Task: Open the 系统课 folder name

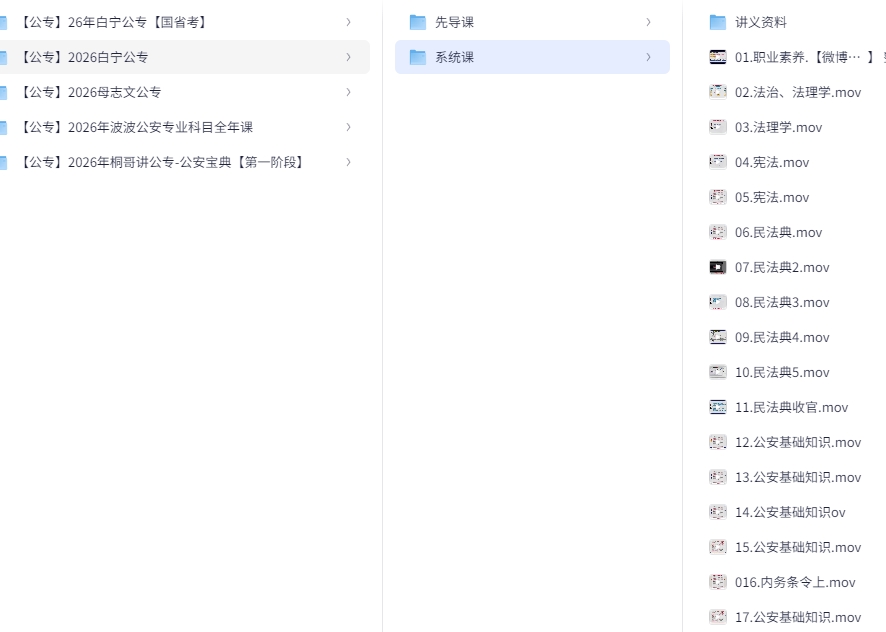Action: [x=454, y=57]
